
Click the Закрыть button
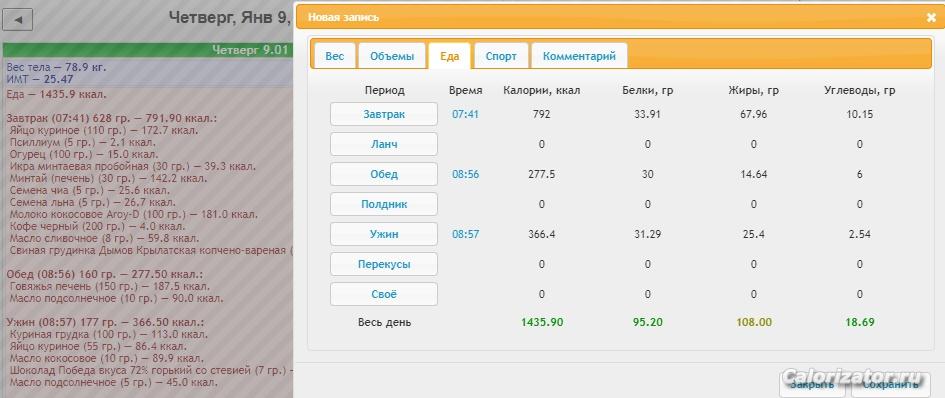(812, 384)
